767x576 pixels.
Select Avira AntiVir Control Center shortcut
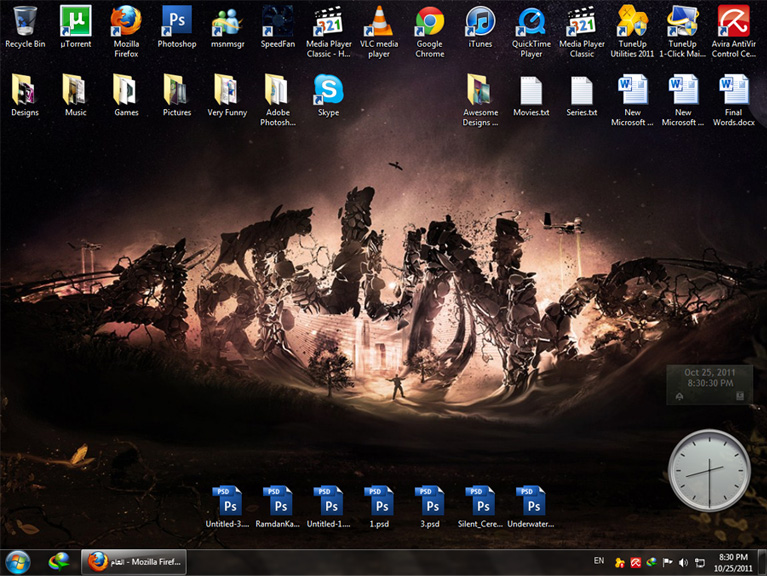733,32
